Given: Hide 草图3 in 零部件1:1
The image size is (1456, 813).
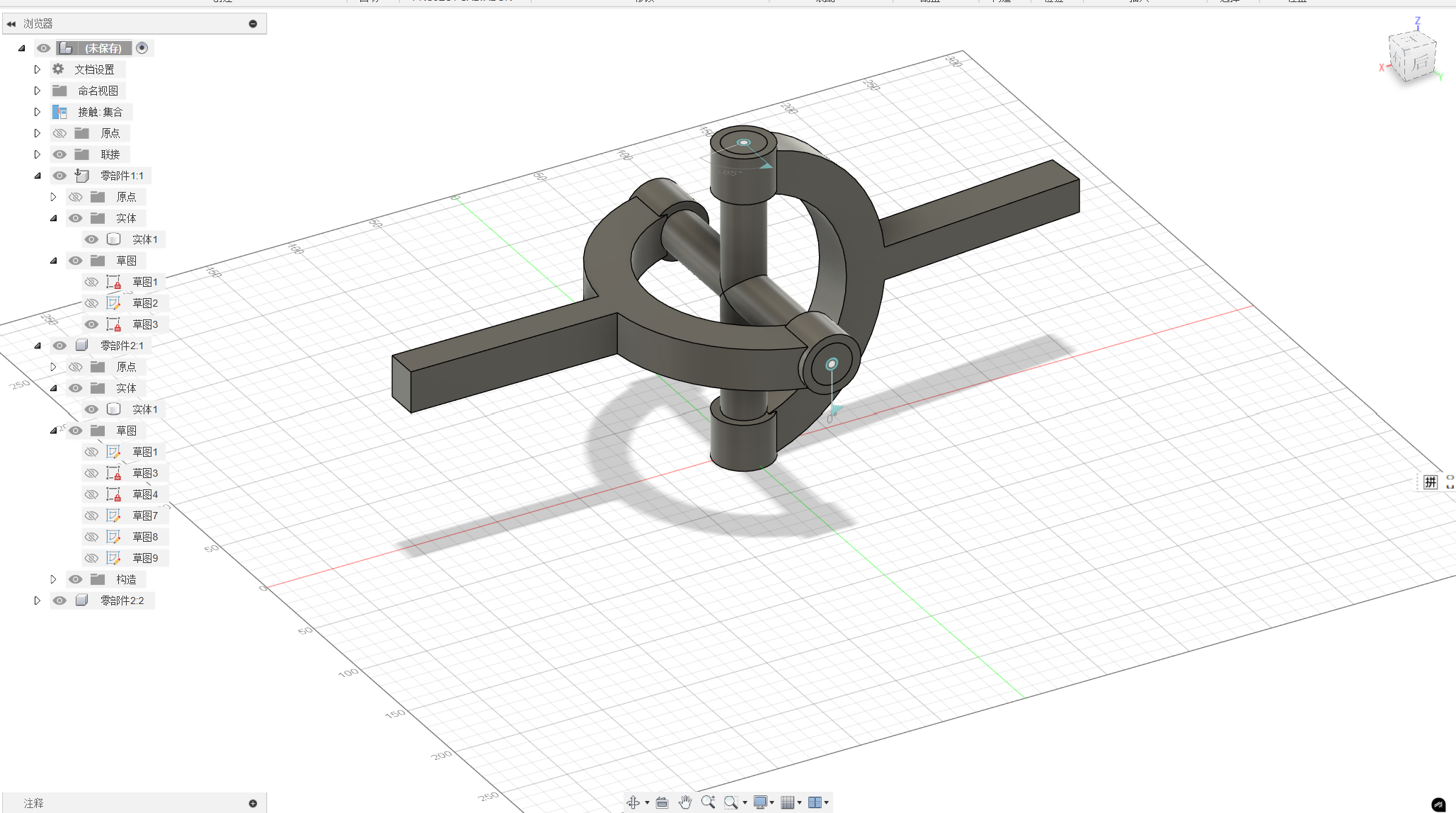Looking at the screenshot, I should [x=91, y=324].
